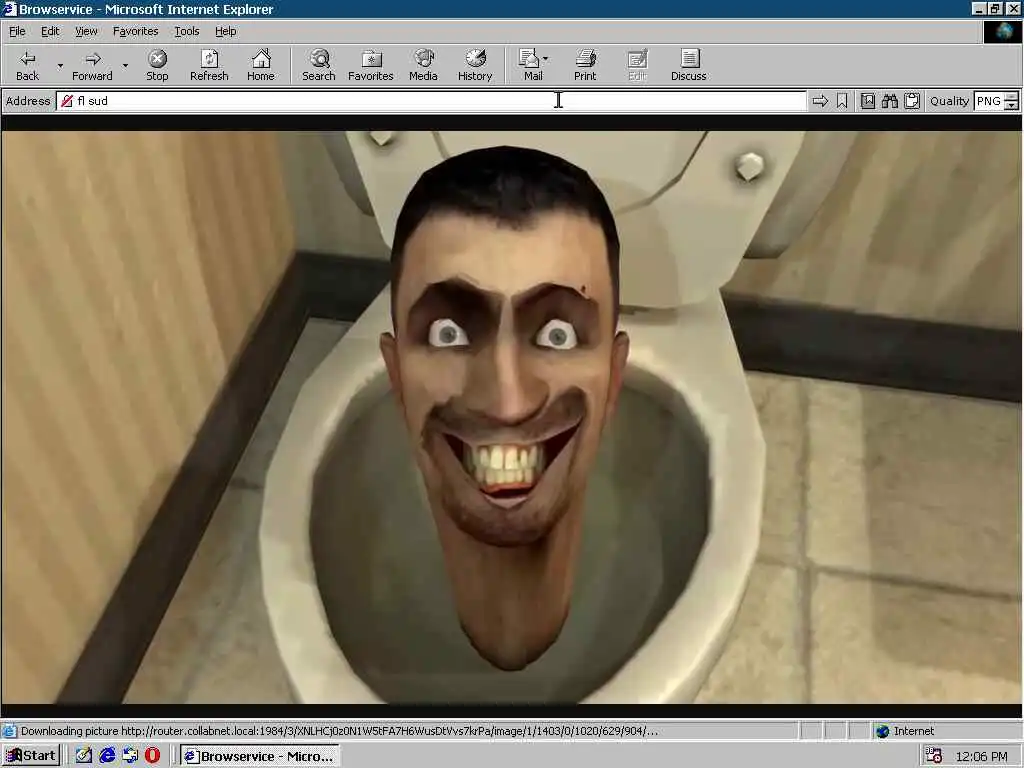This screenshot has height=768, width=1024.
Task: Click the Quality label
Action: point(949,101)
